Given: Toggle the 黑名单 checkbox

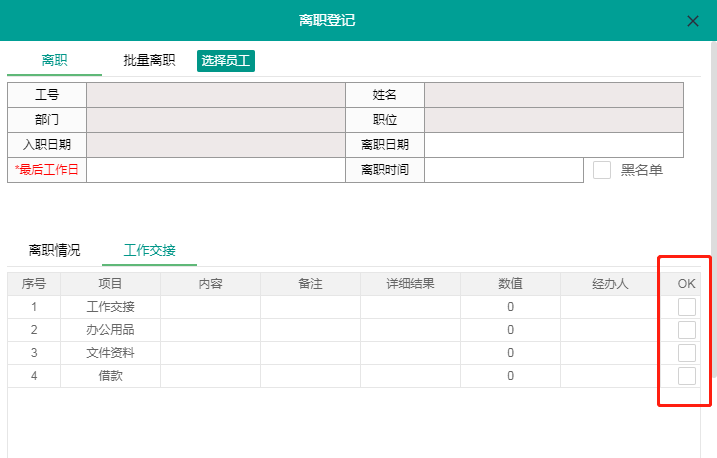Looking at the screenshot, I should coord(602,170).
